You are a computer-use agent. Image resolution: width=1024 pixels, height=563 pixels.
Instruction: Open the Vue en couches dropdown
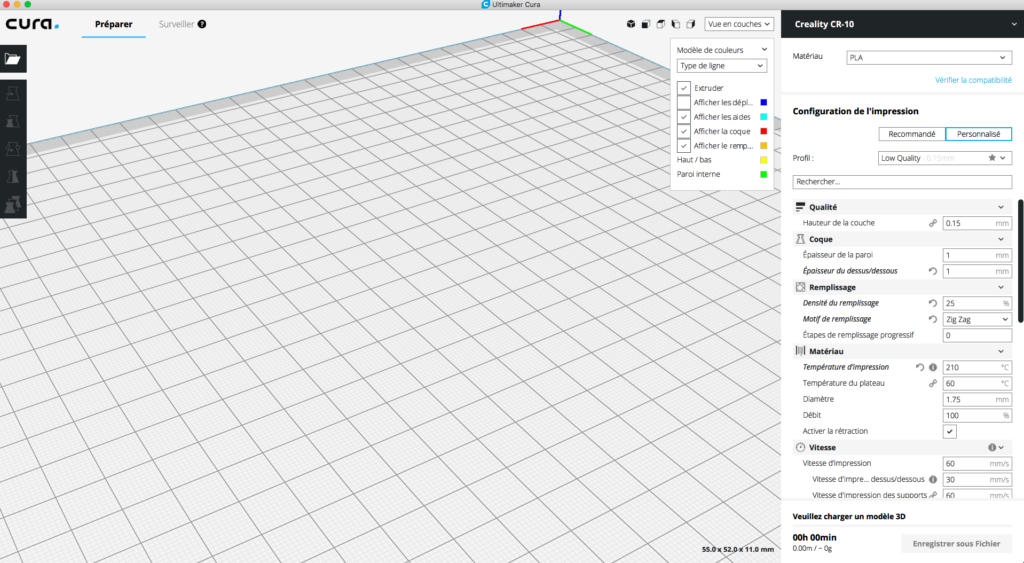tap(739, 24)
